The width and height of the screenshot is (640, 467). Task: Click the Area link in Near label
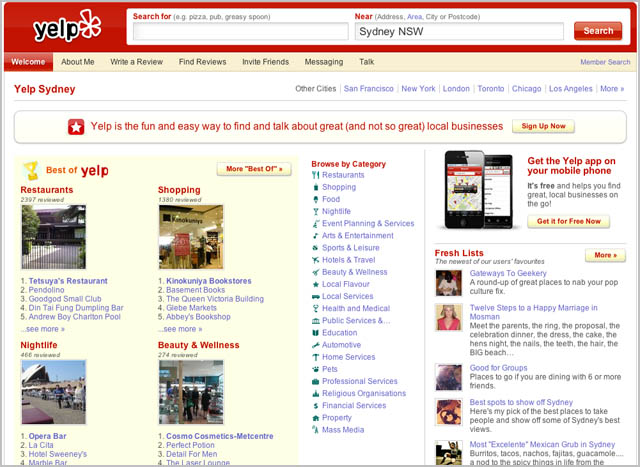pyautogui.click(x=414, y=17)
